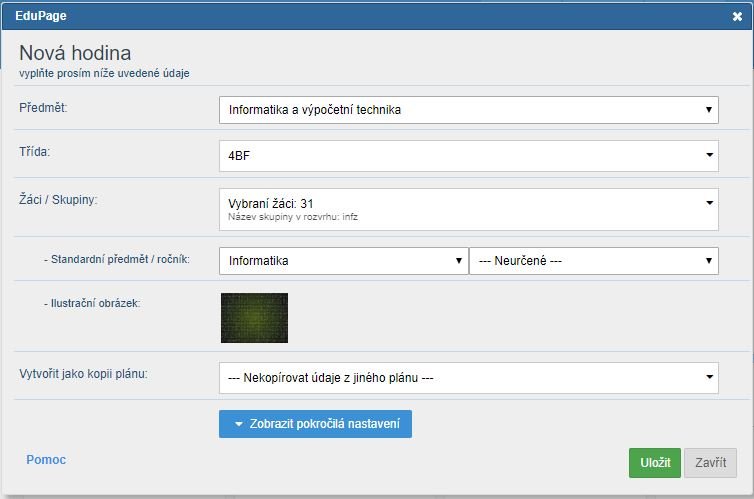The height and width of the screenshot is (499, 754).
Task: Open the Vybraní žáci: 31 student selector
Action: click(460, 208)
